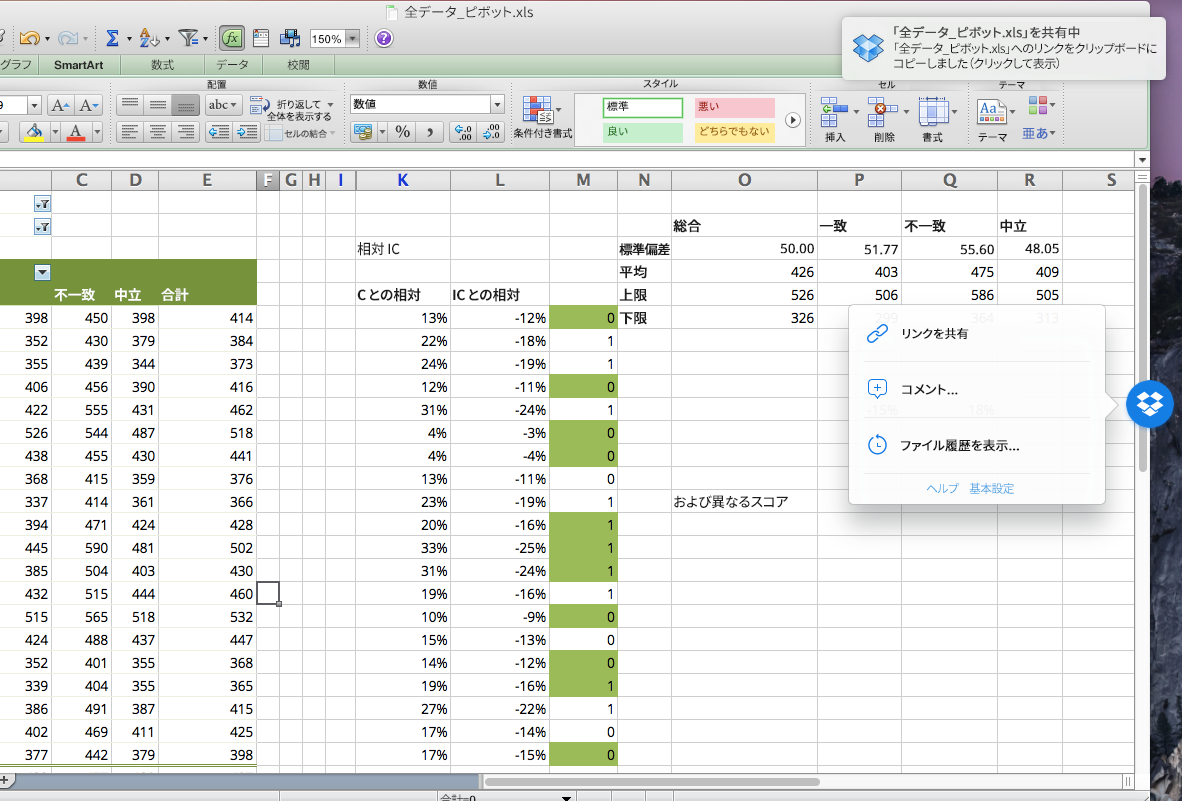
Task: Click the AutoSum sigma icon
Action: click(112, 38)
